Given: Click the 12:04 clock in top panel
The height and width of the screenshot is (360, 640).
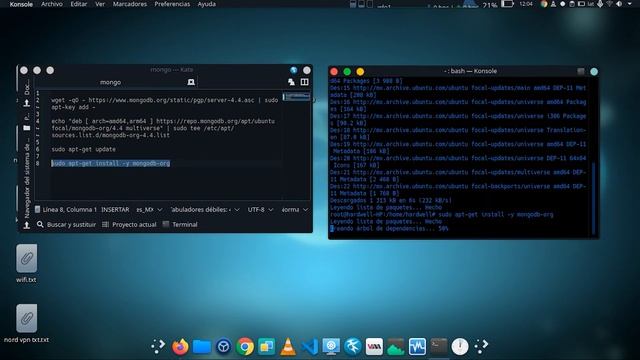Looking at the screenshot, I should 526,4.
